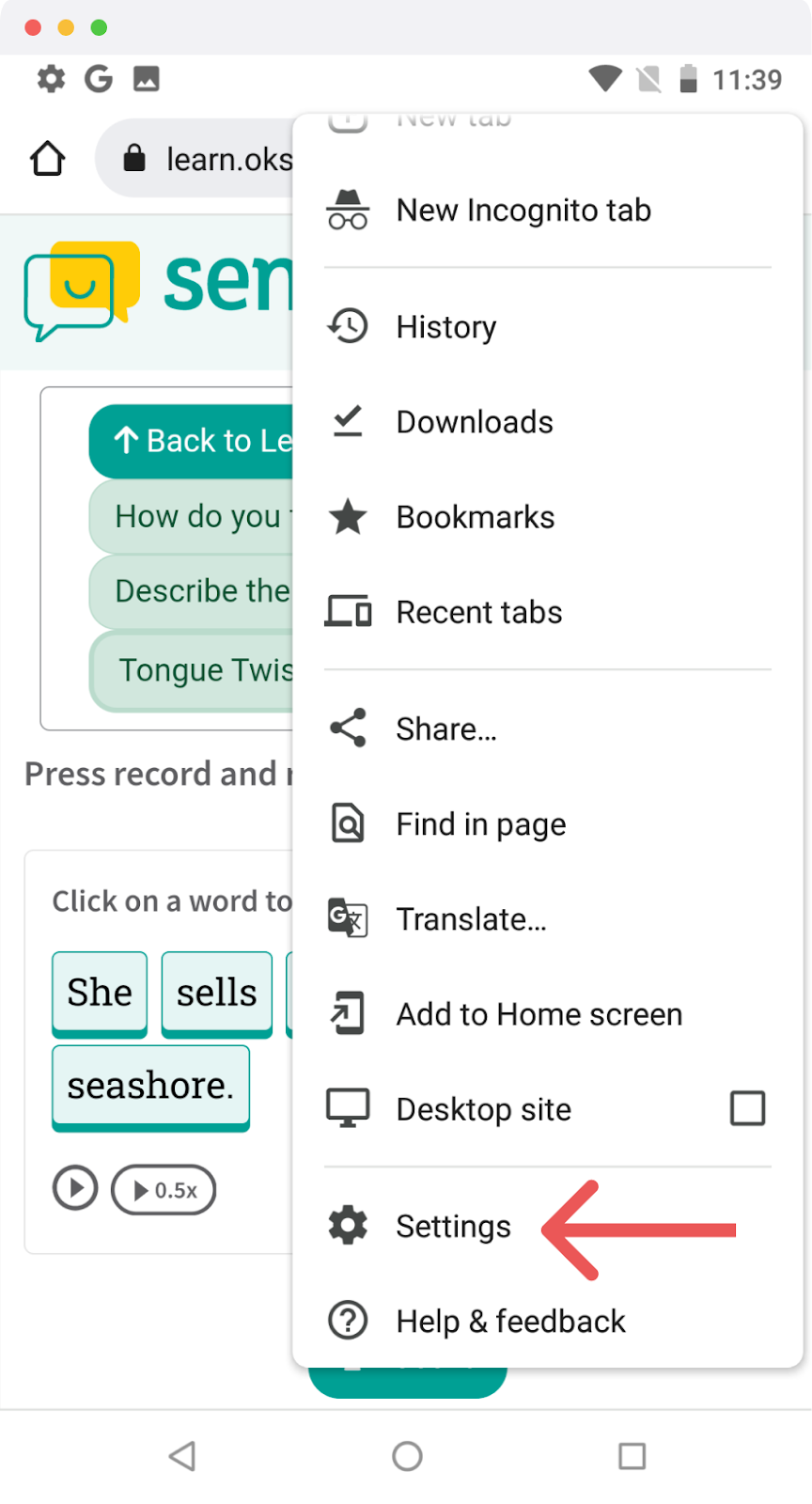The width and height of the screenshot is (812, 1504).
Task: Click the Incognito hat-and-glasses icon
Action: pyautogui.click(x=348, y=210)
